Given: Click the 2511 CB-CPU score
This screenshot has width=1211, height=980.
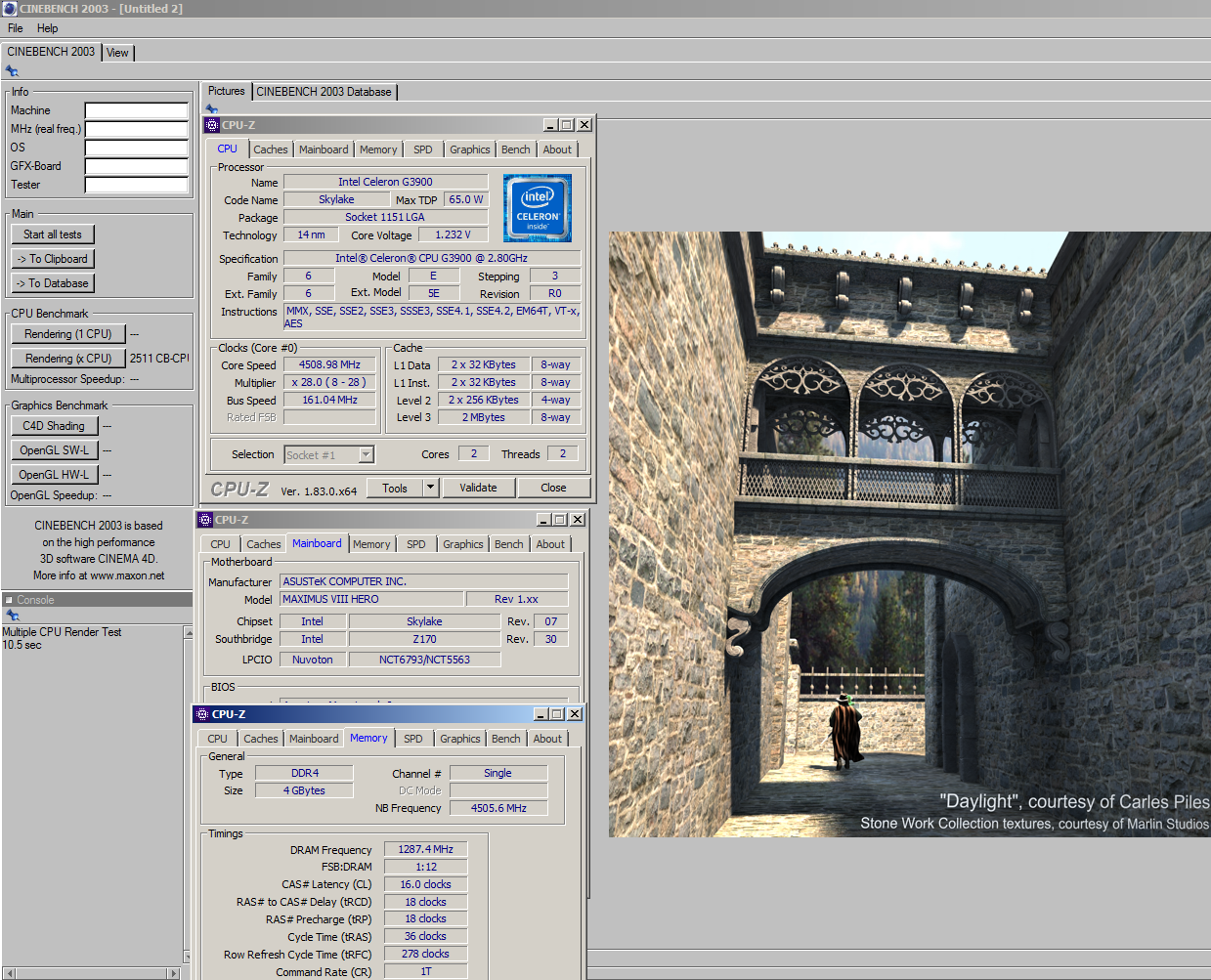Looking at the screenshot, I should tap(159, 359).
